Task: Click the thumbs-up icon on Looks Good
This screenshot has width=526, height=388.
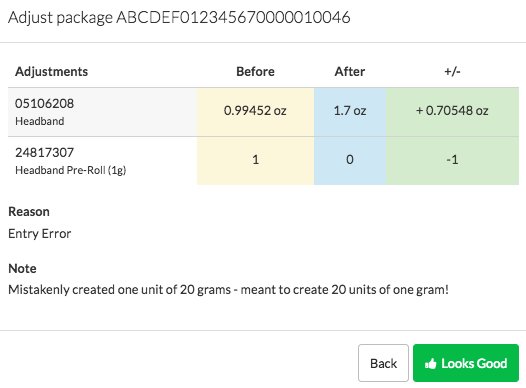Action: pyautogui.click(x=430, y=364)
